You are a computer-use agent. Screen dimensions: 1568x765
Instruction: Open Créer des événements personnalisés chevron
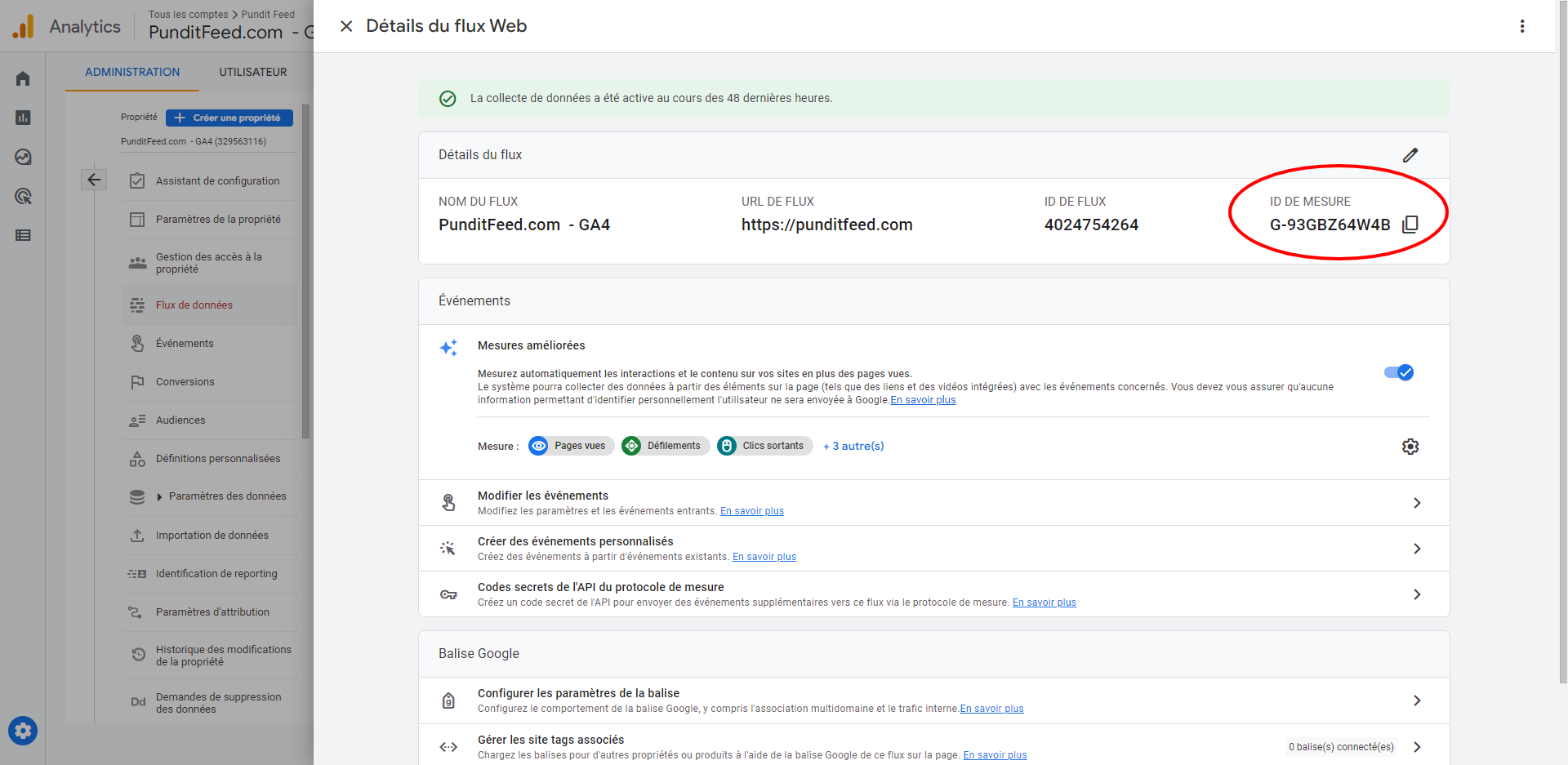[x=1417, y=549]
